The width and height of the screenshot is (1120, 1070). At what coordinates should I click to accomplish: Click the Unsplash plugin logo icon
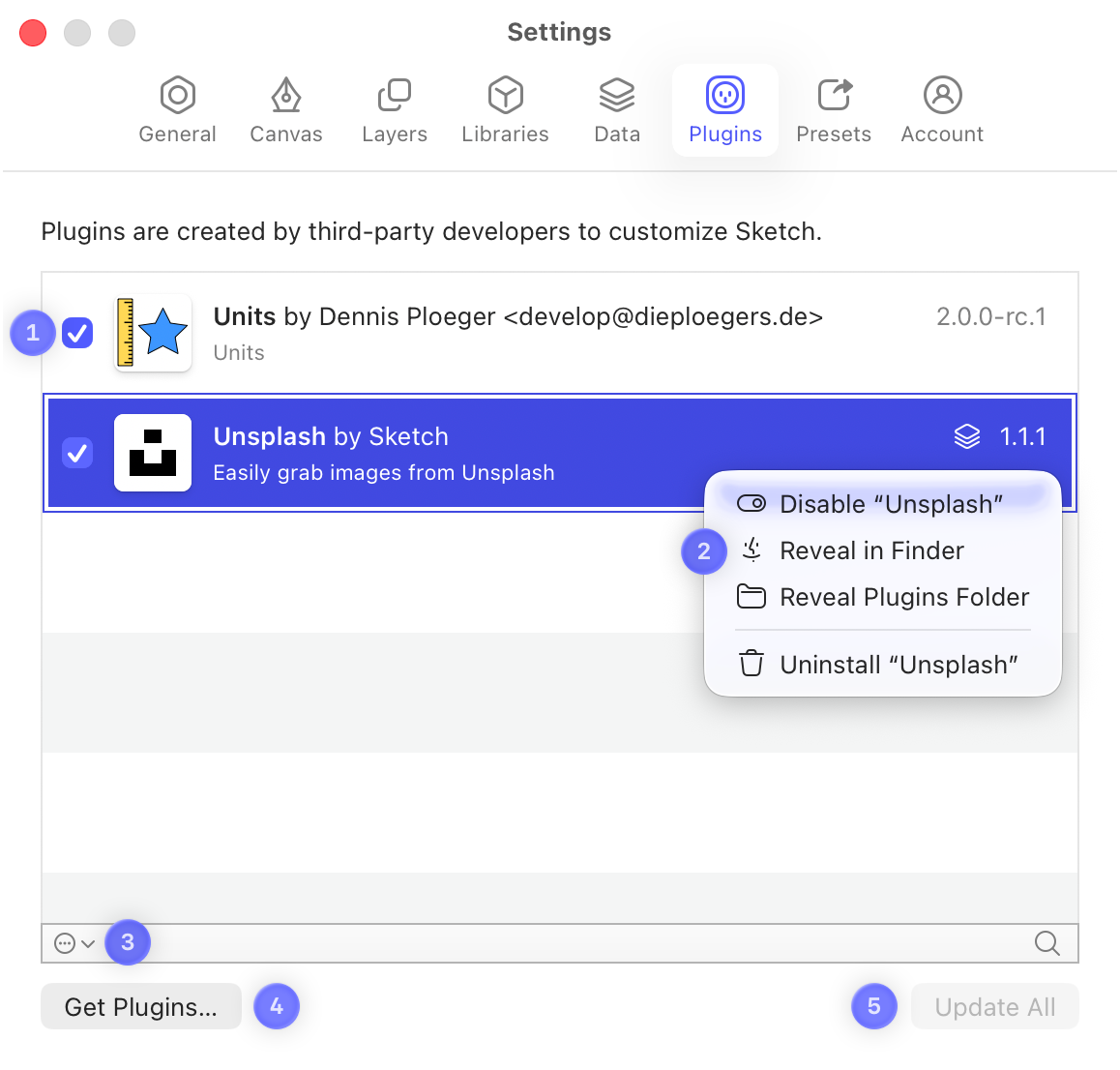click(x=153, y=453)
